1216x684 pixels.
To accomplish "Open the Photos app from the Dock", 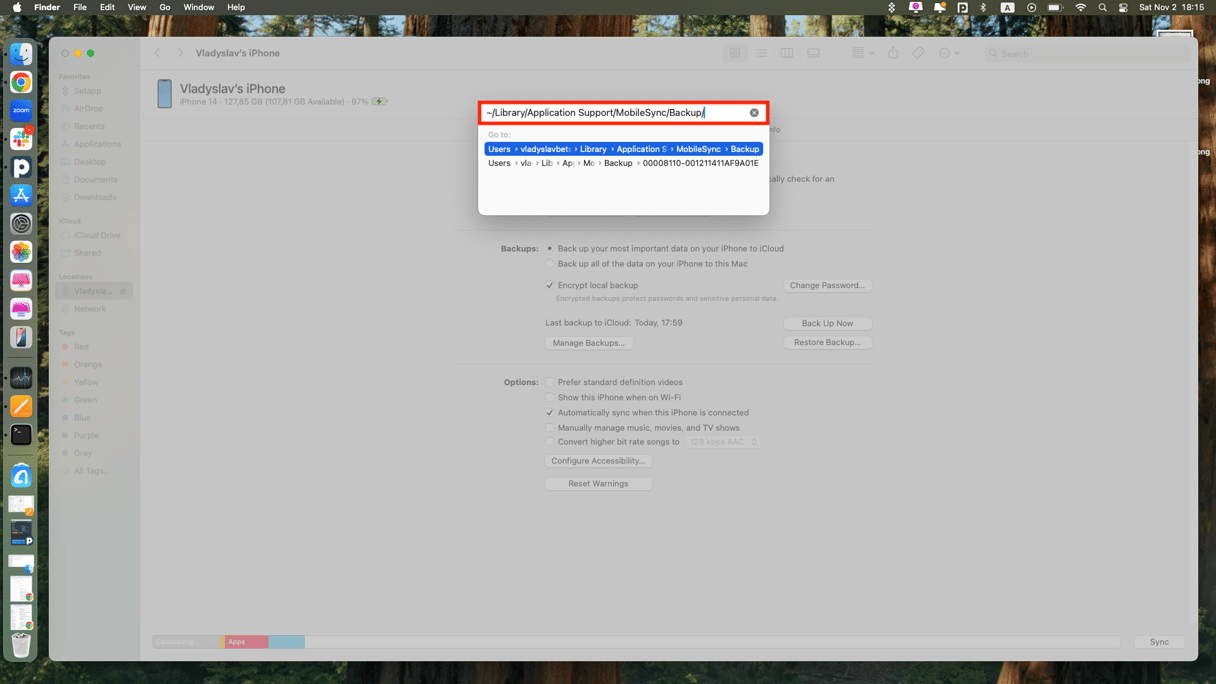I will point(21,252).
